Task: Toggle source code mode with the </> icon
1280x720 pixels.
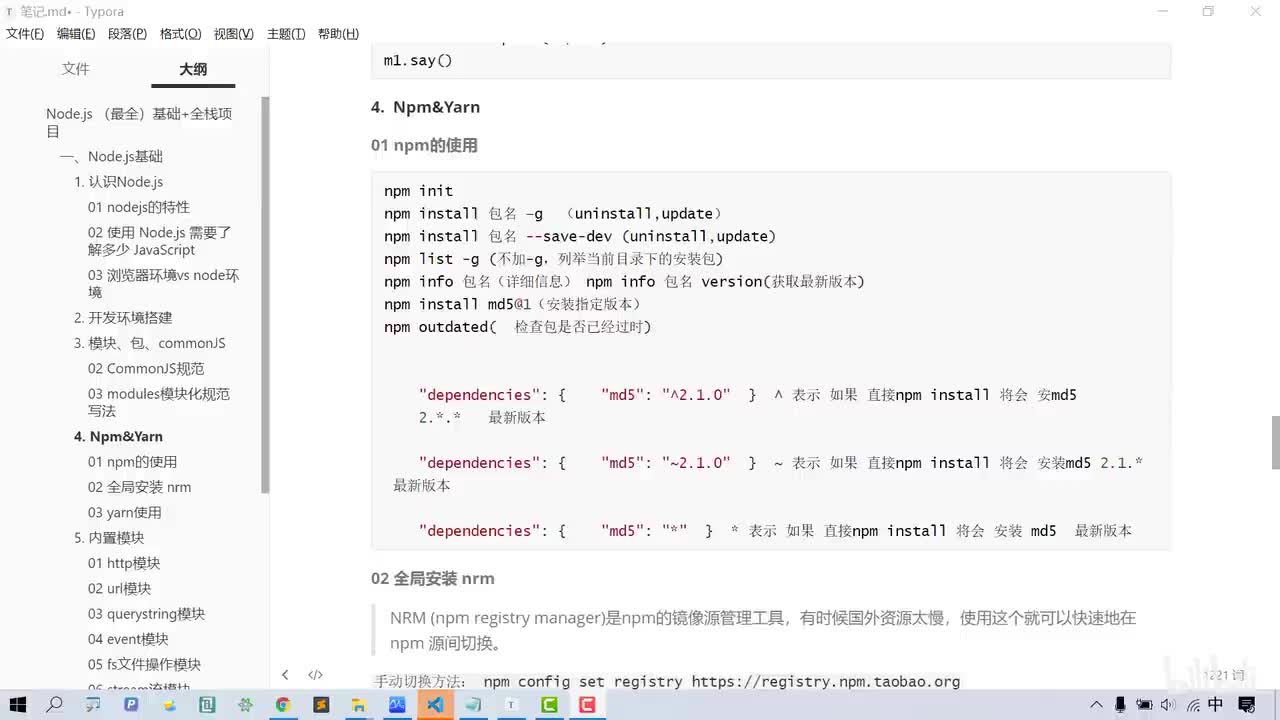Action: click(315, 675)
